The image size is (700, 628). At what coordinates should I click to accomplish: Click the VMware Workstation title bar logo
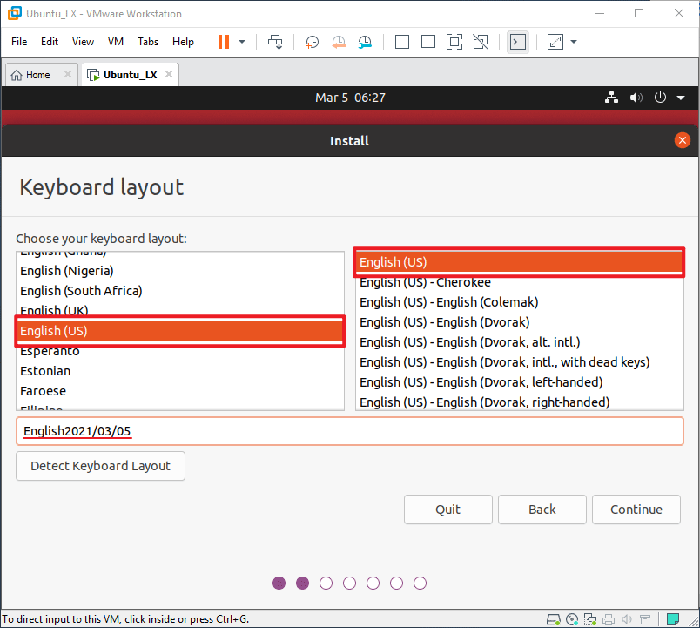[x=15, y=13]
